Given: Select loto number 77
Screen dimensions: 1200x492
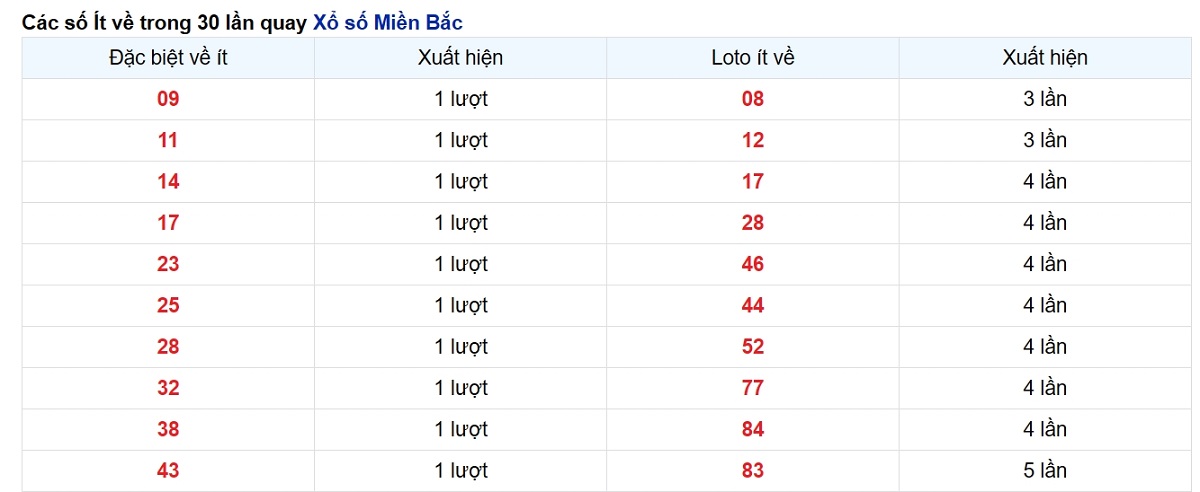Looking at the screenshot, I should coord(753,388).
